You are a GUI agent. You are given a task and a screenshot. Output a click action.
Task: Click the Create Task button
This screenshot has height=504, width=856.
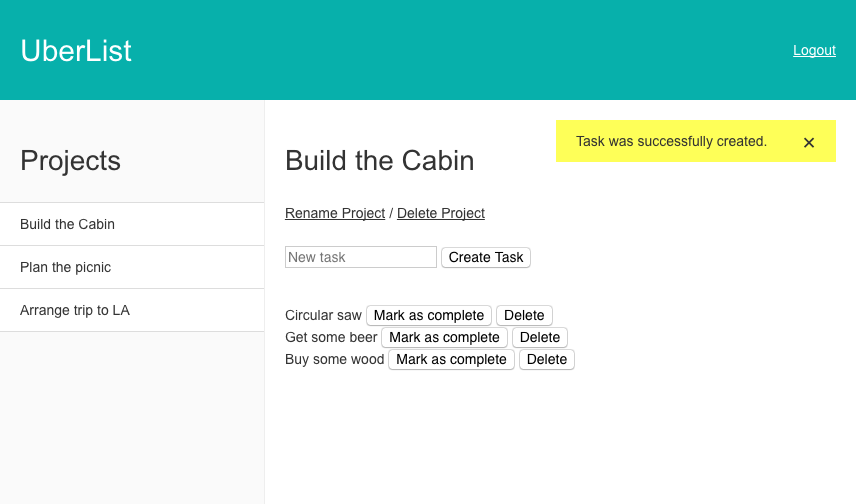[486, 257]
